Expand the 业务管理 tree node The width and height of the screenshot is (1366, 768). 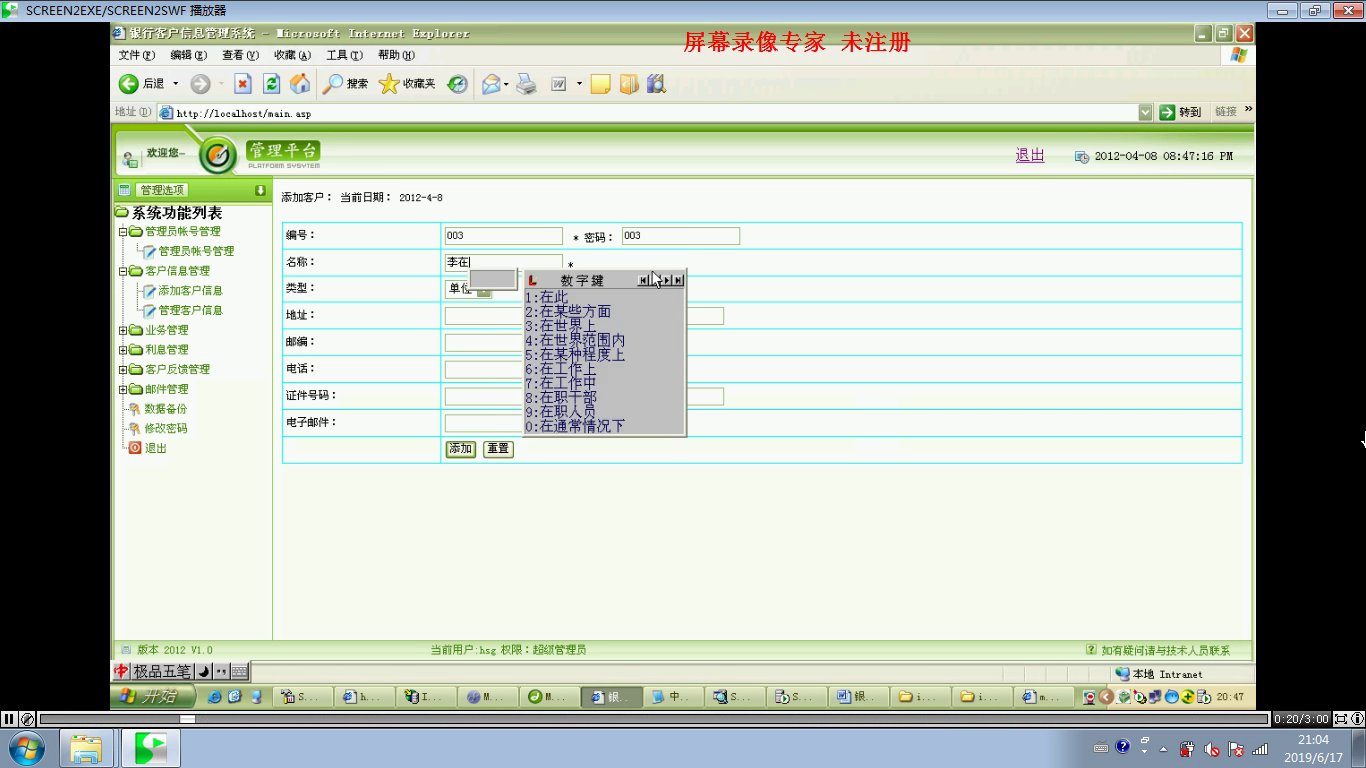point(124,330)
